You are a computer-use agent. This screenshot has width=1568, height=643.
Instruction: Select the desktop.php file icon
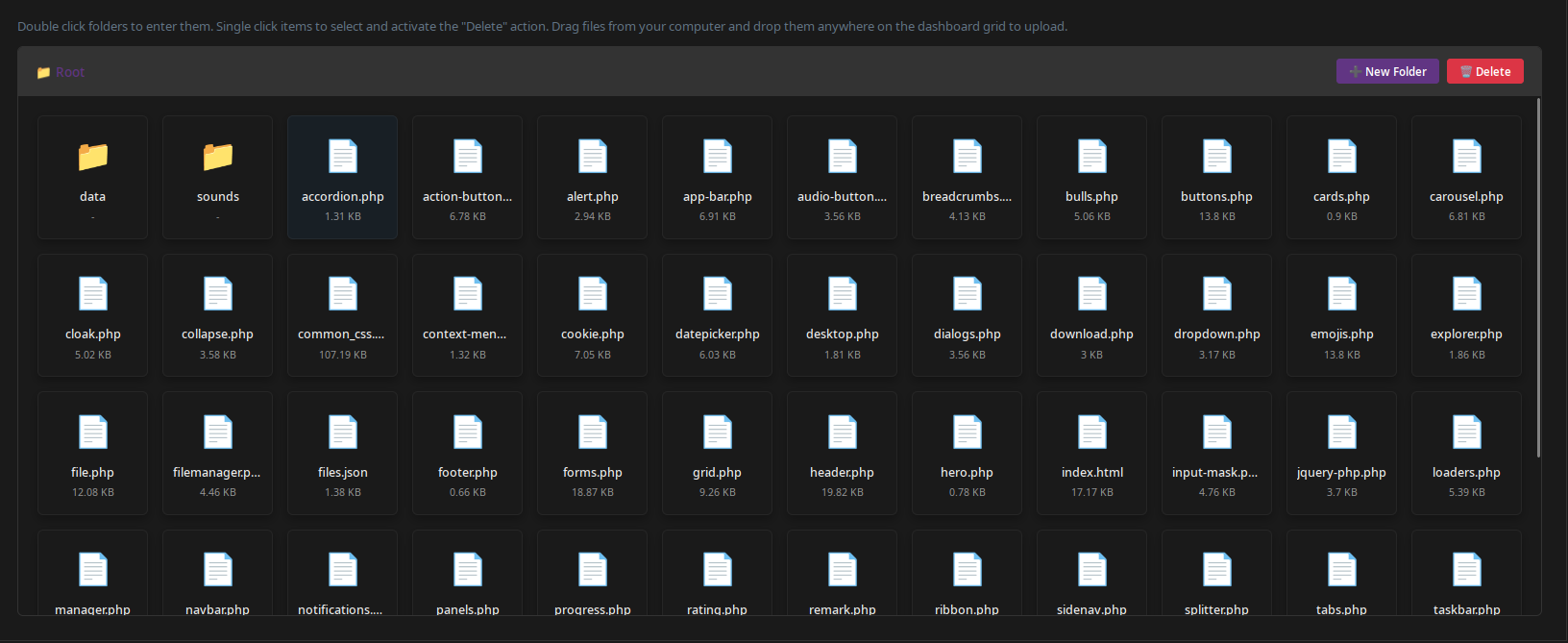point(843,294)
